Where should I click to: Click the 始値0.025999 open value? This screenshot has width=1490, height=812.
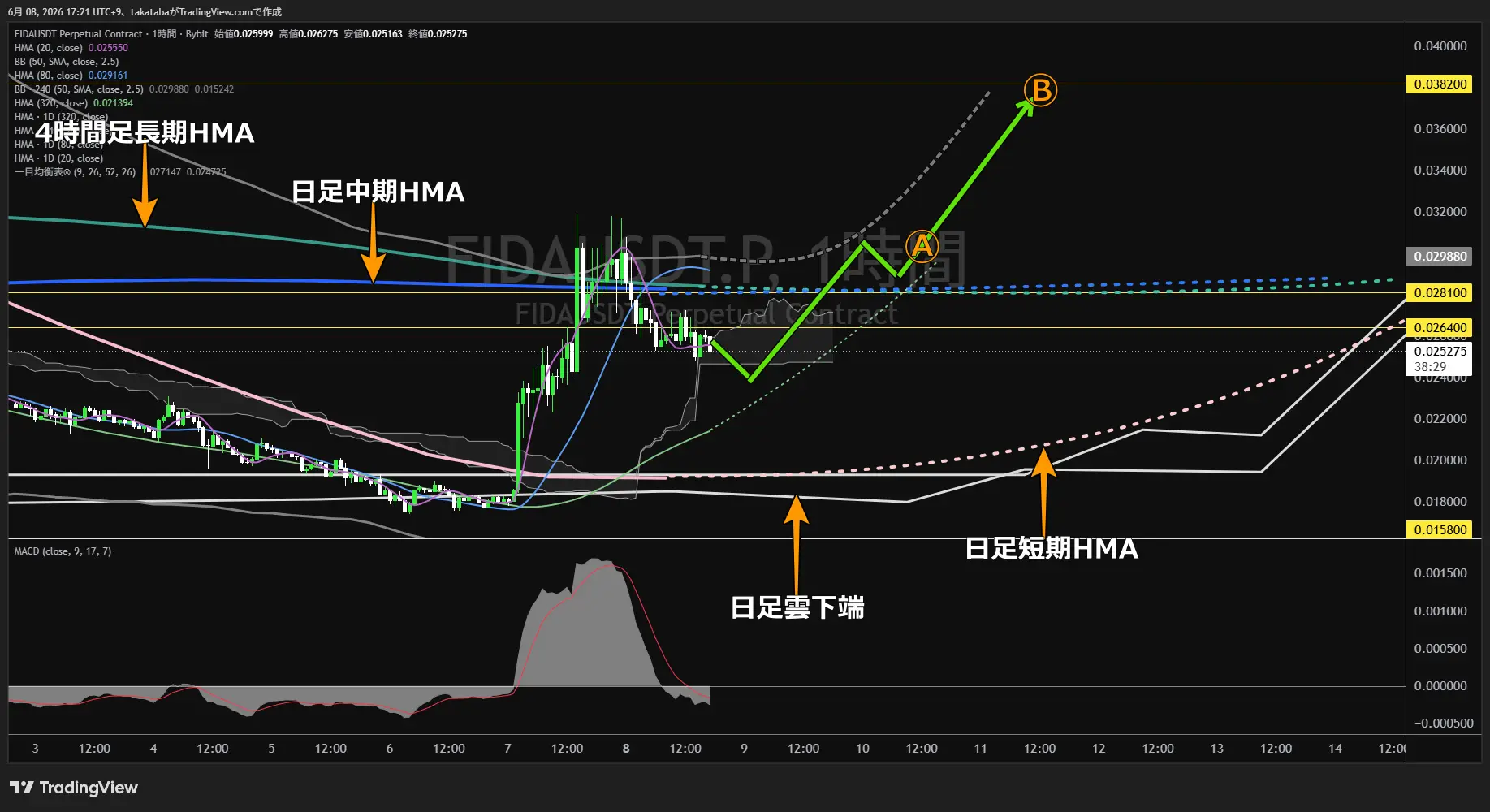(244, 34)
